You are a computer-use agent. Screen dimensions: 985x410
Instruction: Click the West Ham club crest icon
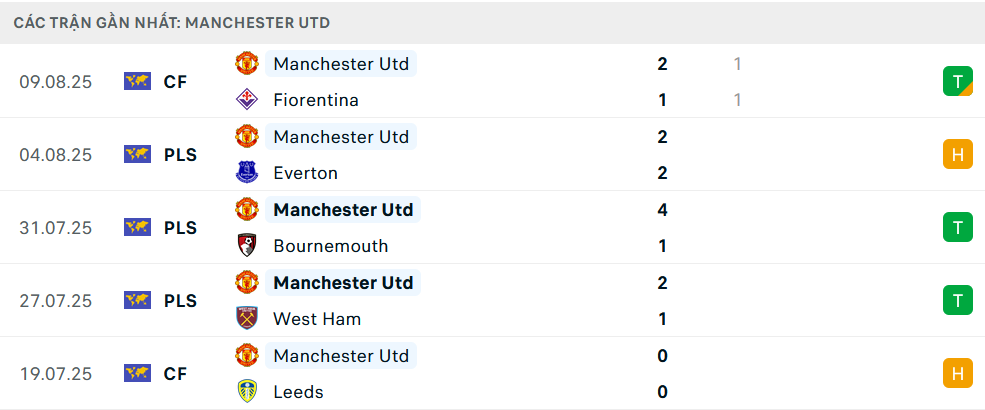(x=246, y=319)
